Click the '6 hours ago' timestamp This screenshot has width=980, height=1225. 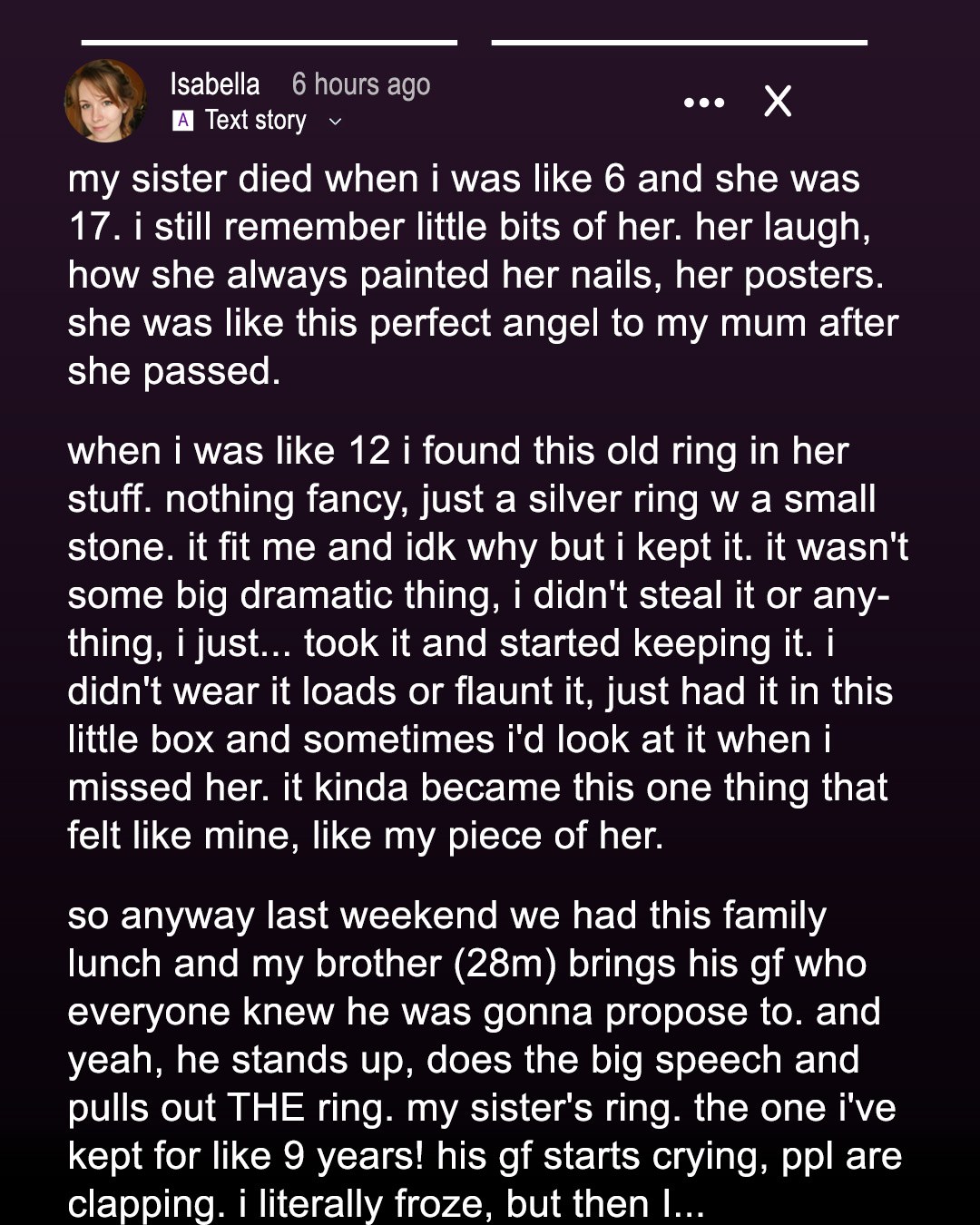(360, 84)
